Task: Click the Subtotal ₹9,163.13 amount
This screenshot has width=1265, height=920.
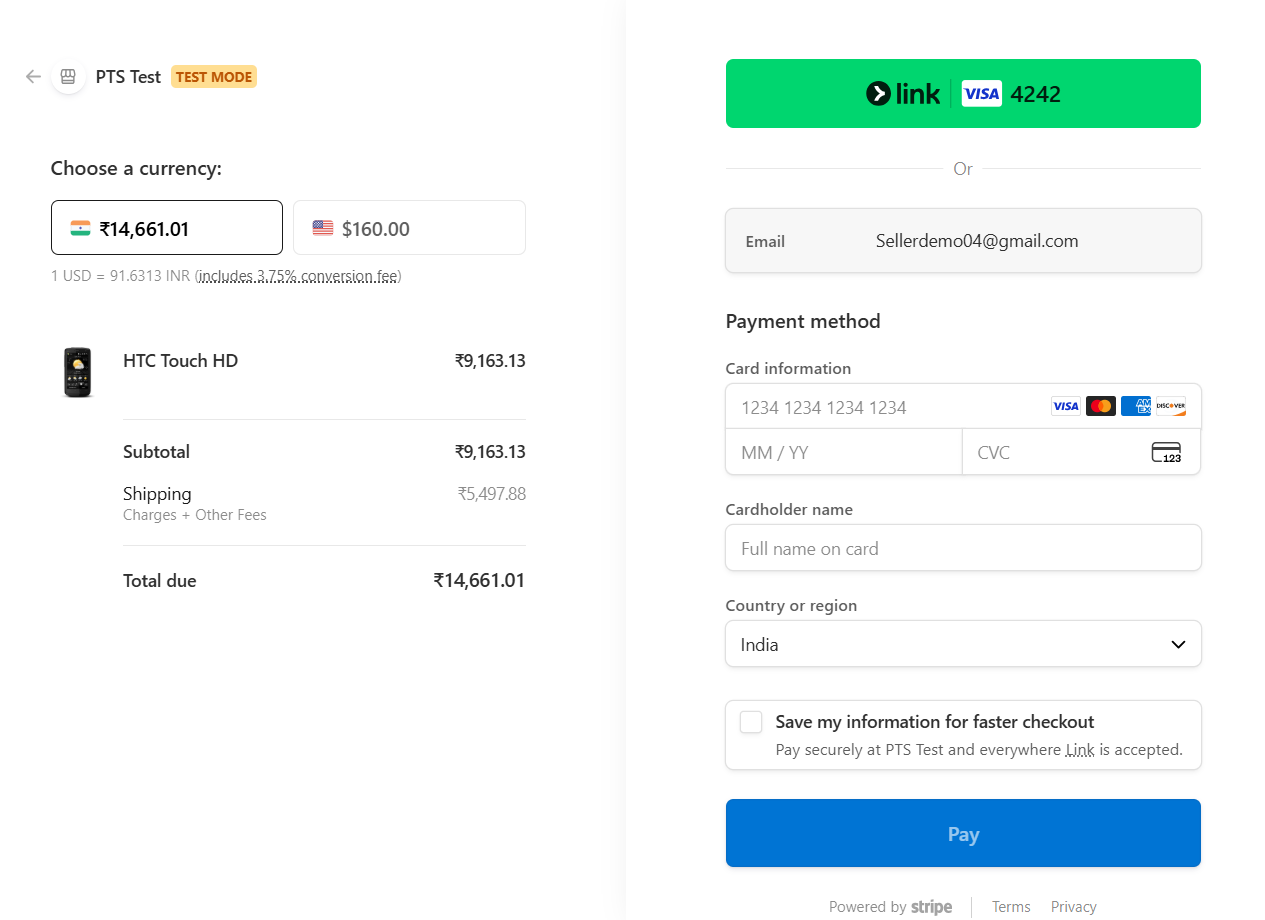Action: click(x=490, y=452)
